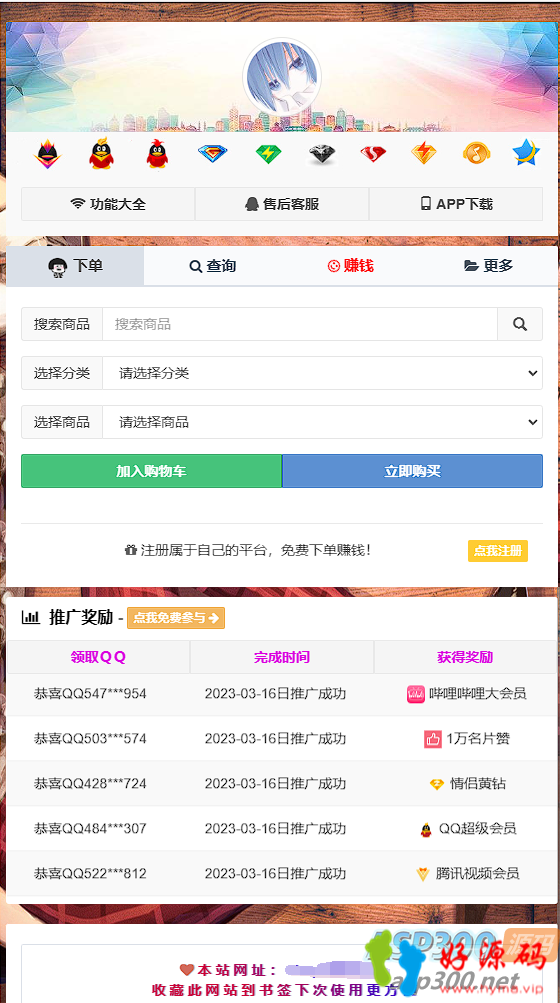The image size is (560, 1003).
Task: Open 功能大全 feature list button
Action: pos(108,204)
